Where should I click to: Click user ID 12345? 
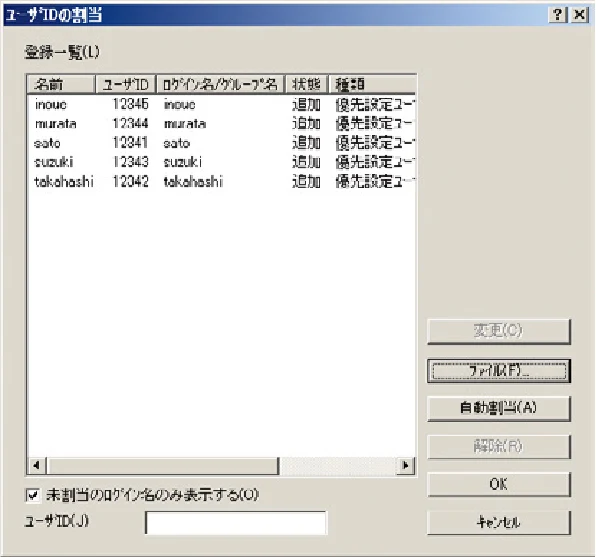[131, 104]
